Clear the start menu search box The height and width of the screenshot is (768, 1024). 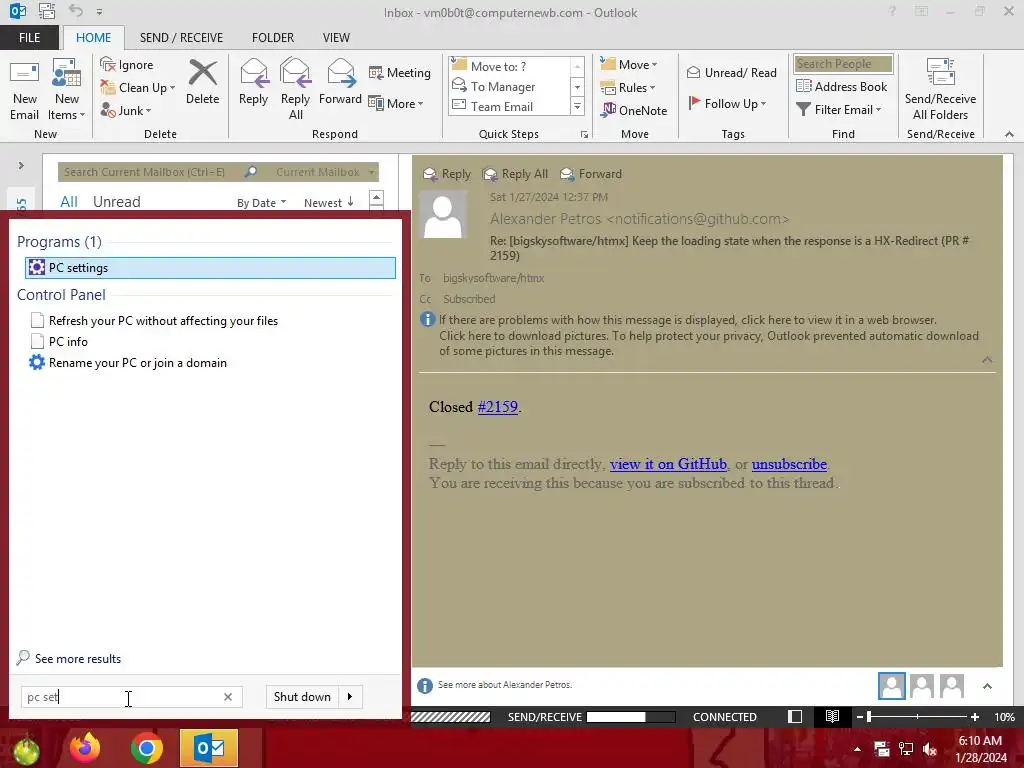coord(228,697)
